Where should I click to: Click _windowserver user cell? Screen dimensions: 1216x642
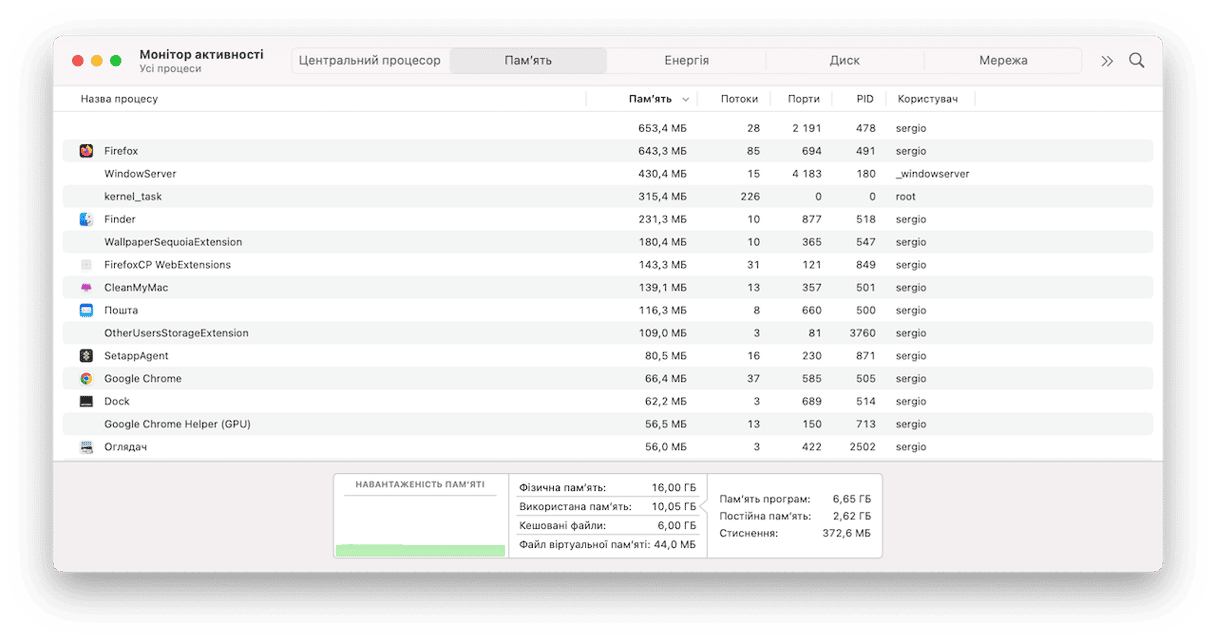pos(933,174)
